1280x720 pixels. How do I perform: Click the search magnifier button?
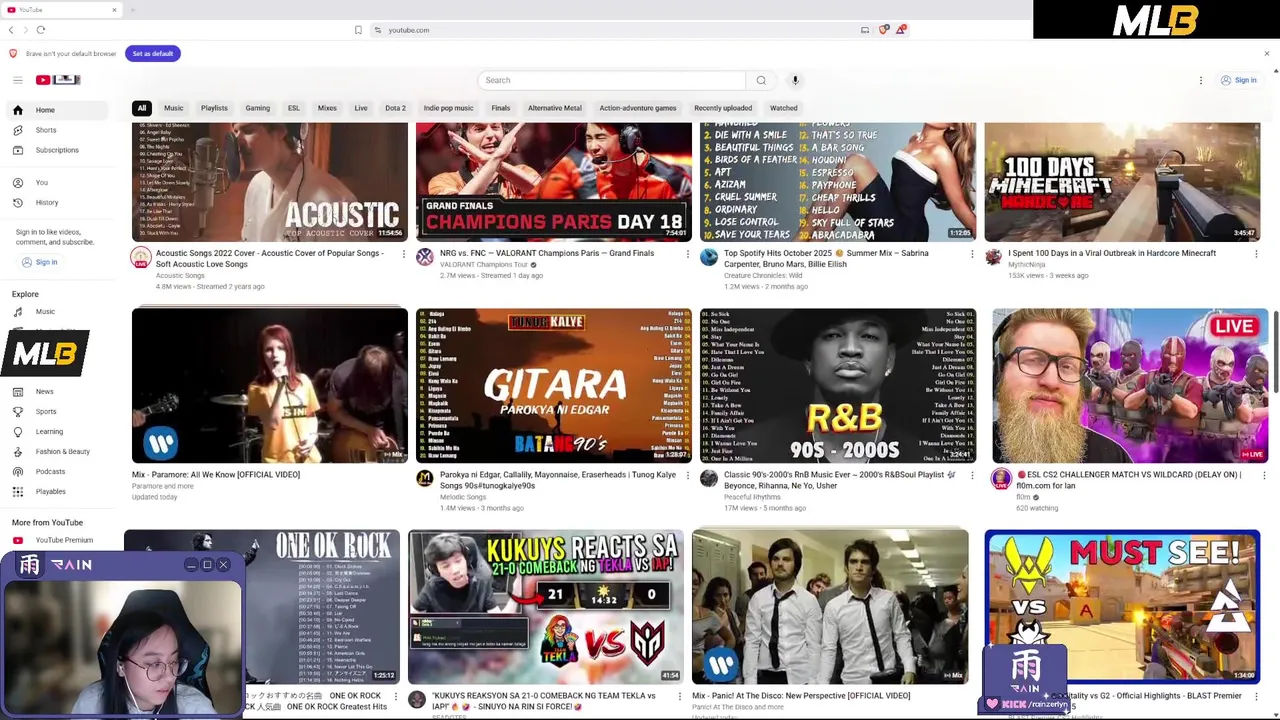coord(761,80)
